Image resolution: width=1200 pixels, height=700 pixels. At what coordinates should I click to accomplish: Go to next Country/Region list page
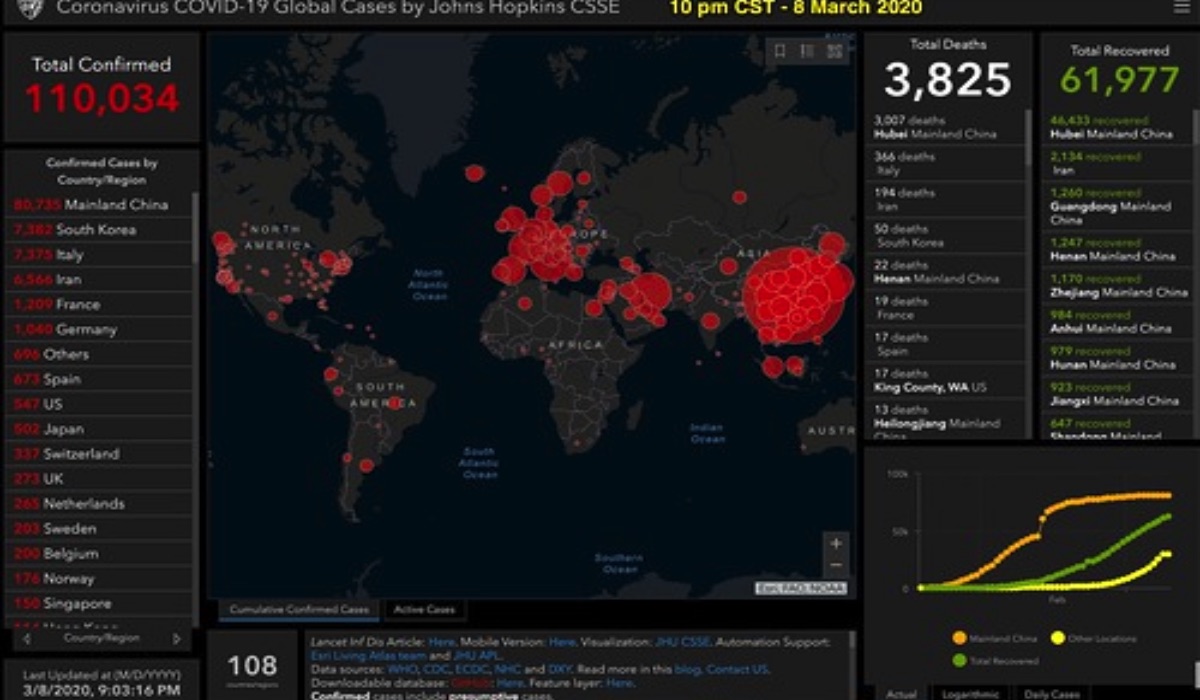coord(177,638)
